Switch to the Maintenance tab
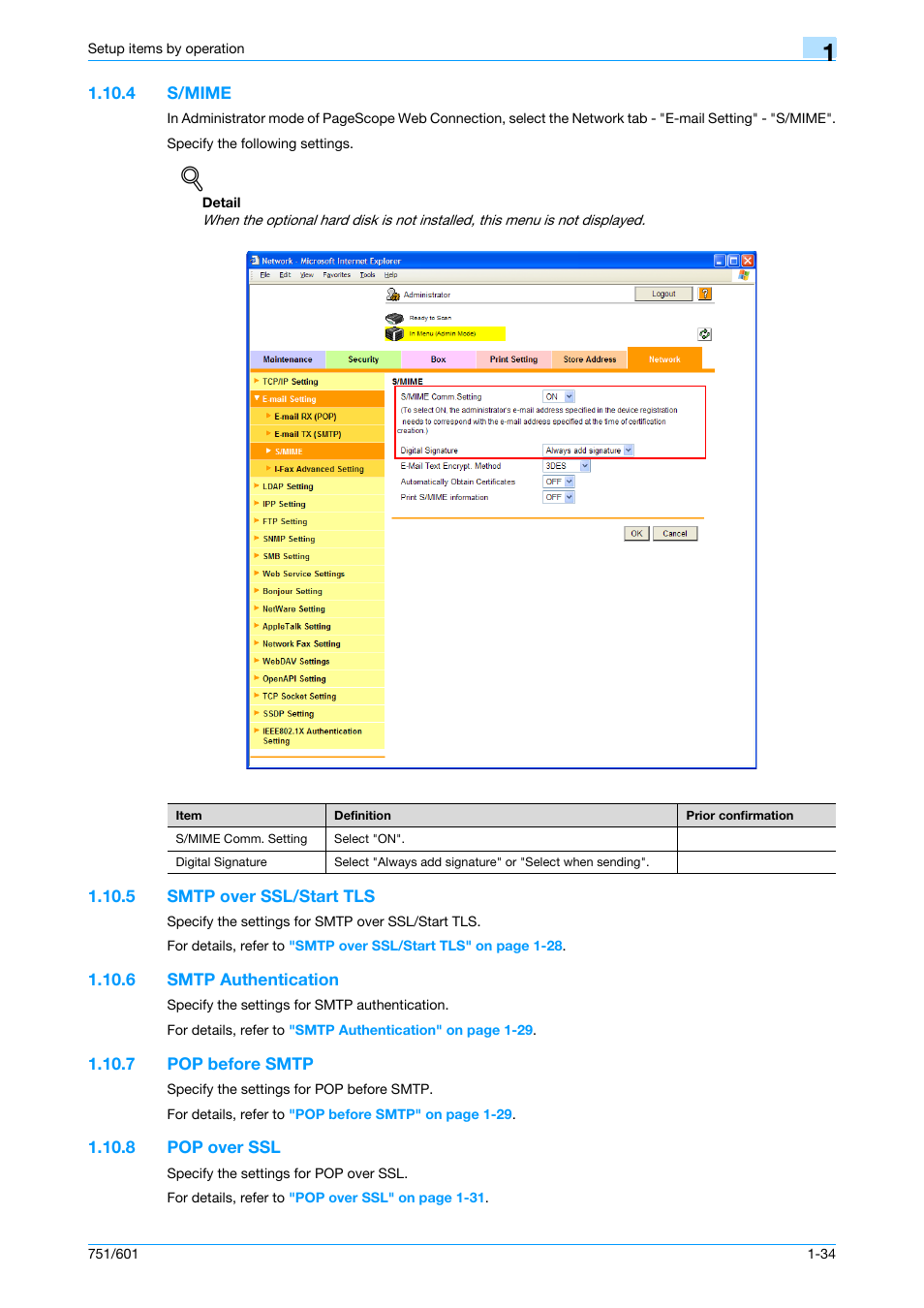Image resolution: width=924 pixels, height=1308 pixels. coord(288,359)
